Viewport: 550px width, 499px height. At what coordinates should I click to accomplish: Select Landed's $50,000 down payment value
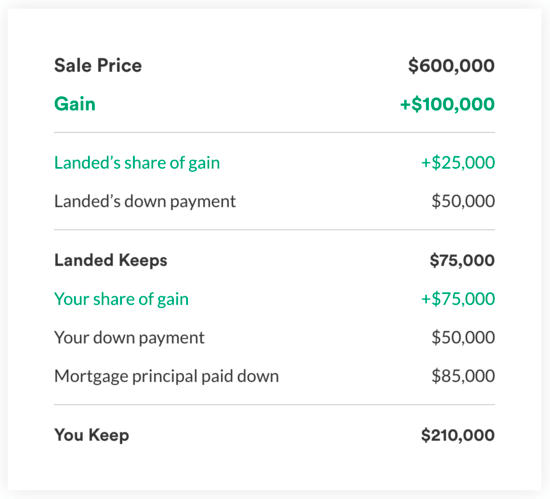coord(463,201)
